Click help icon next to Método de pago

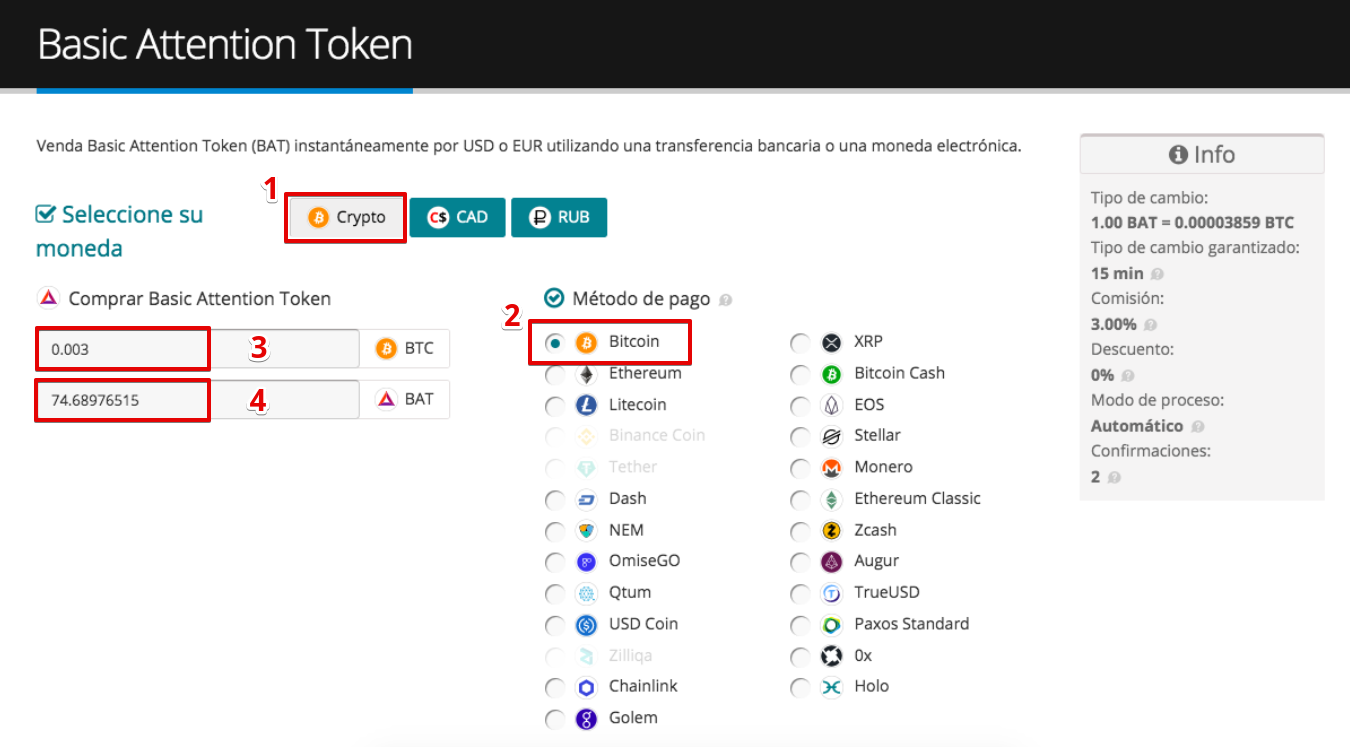click(x=725, y=299)
